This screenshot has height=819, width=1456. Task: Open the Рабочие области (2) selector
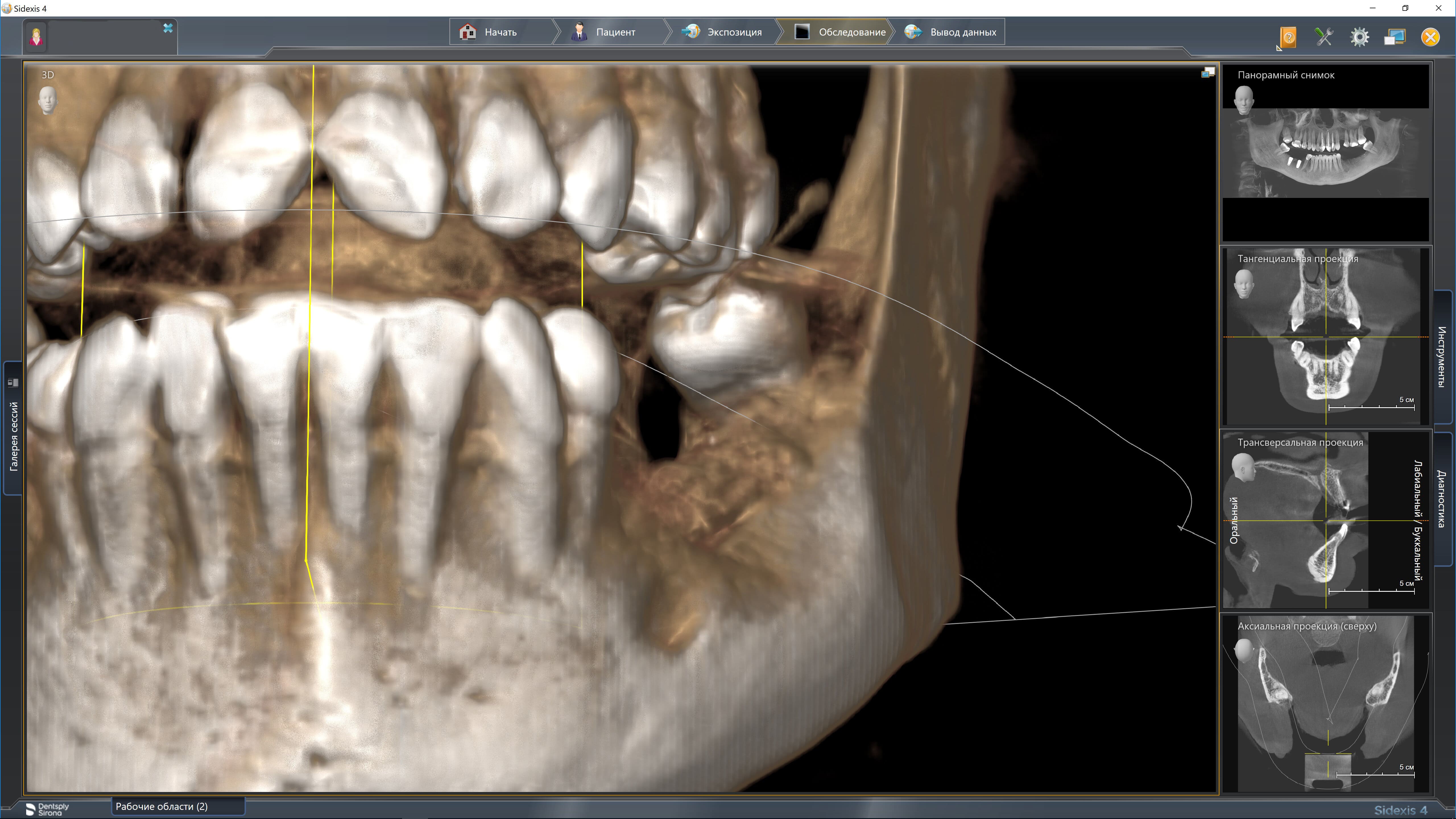tap(178, 806)
